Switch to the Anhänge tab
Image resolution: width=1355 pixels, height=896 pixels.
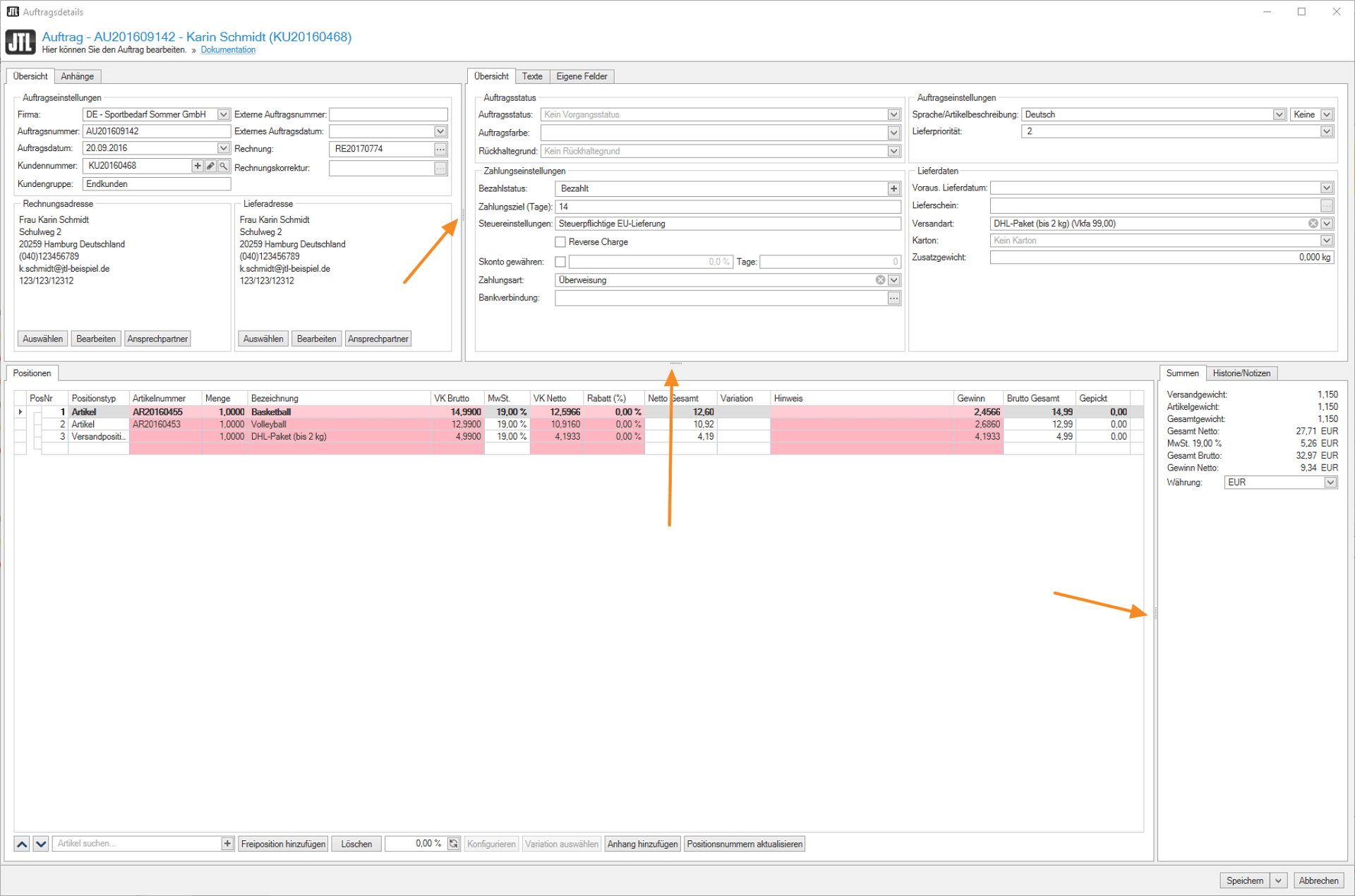coord(77,76)
